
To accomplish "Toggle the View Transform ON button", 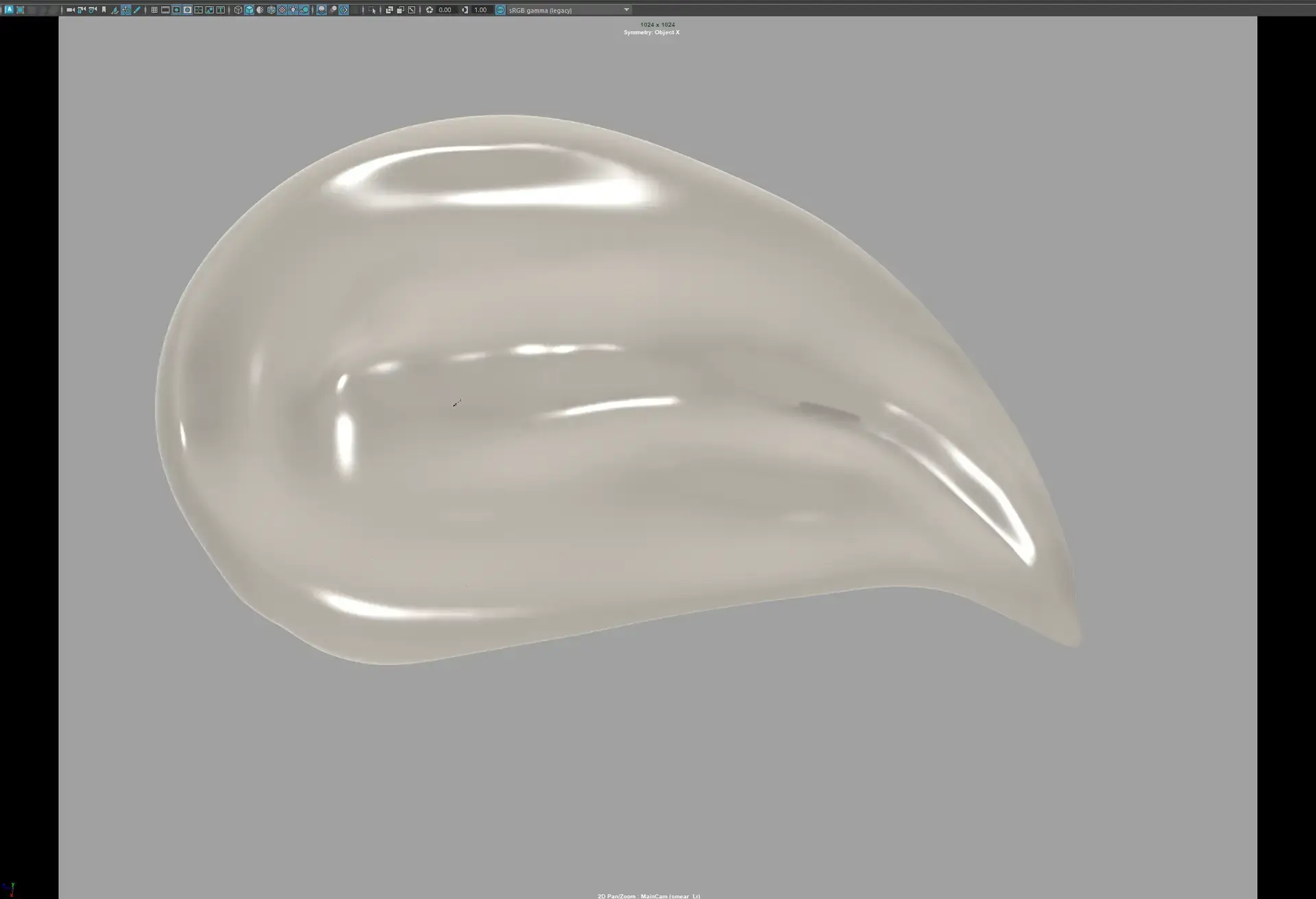I will [500, 10].
